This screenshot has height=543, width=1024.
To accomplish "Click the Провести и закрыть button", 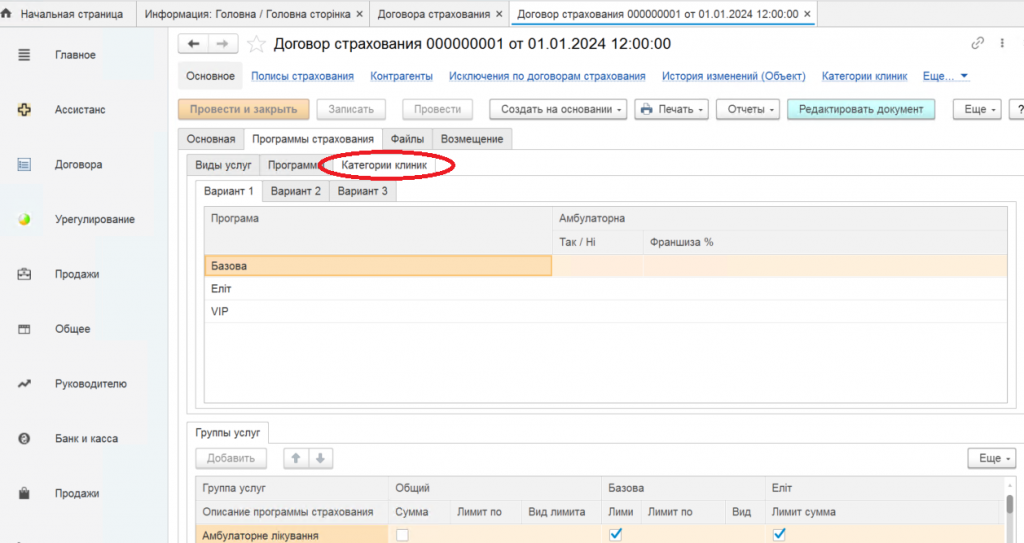I will [242, 109].
